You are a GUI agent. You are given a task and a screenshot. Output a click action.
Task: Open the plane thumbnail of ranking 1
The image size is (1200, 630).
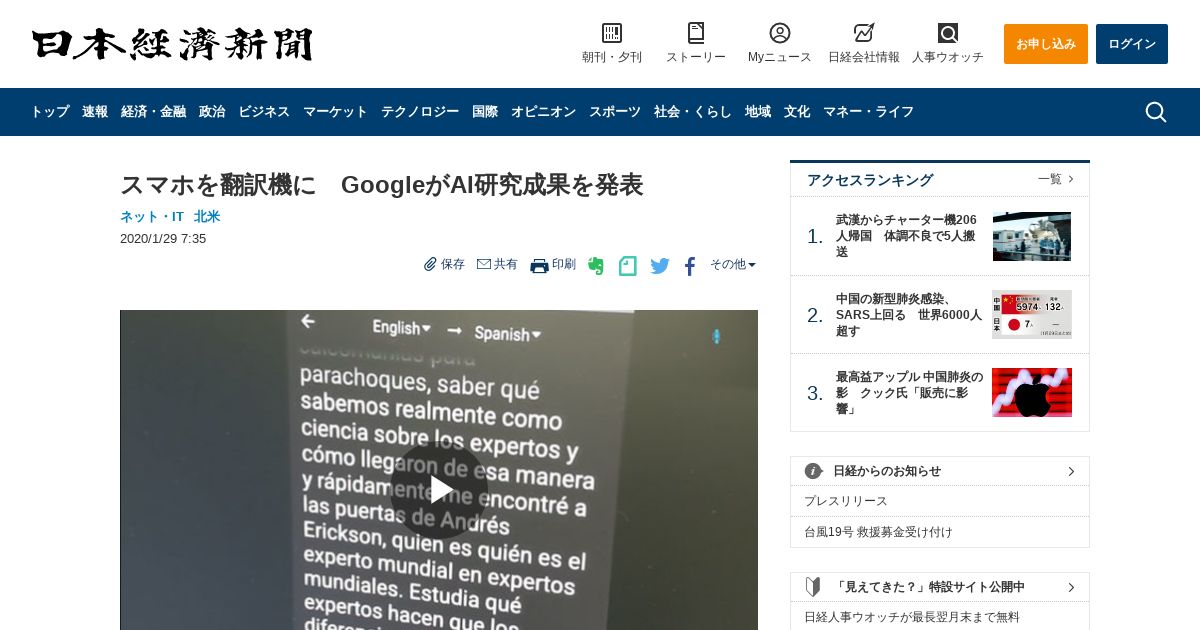1032,236
